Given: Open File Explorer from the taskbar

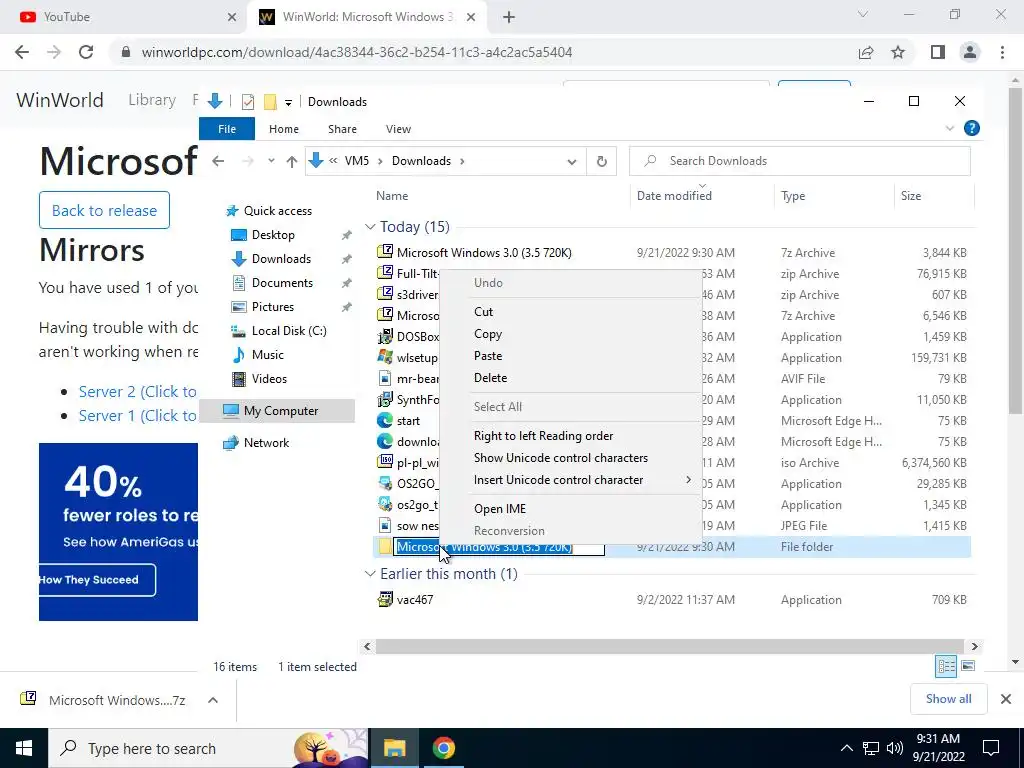Looking at the screenshot, I should [x=394, y=748].
